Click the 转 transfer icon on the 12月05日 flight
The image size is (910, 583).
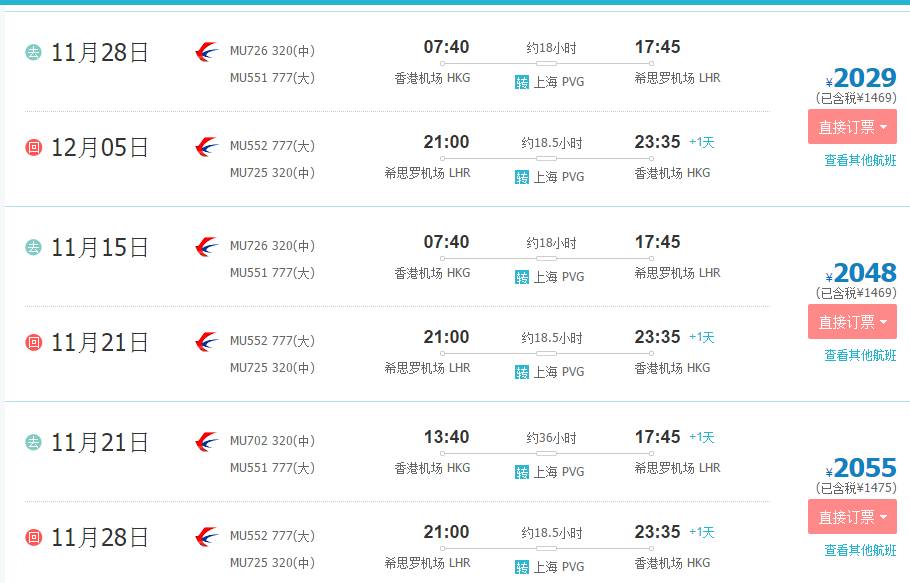pos(522,177)
